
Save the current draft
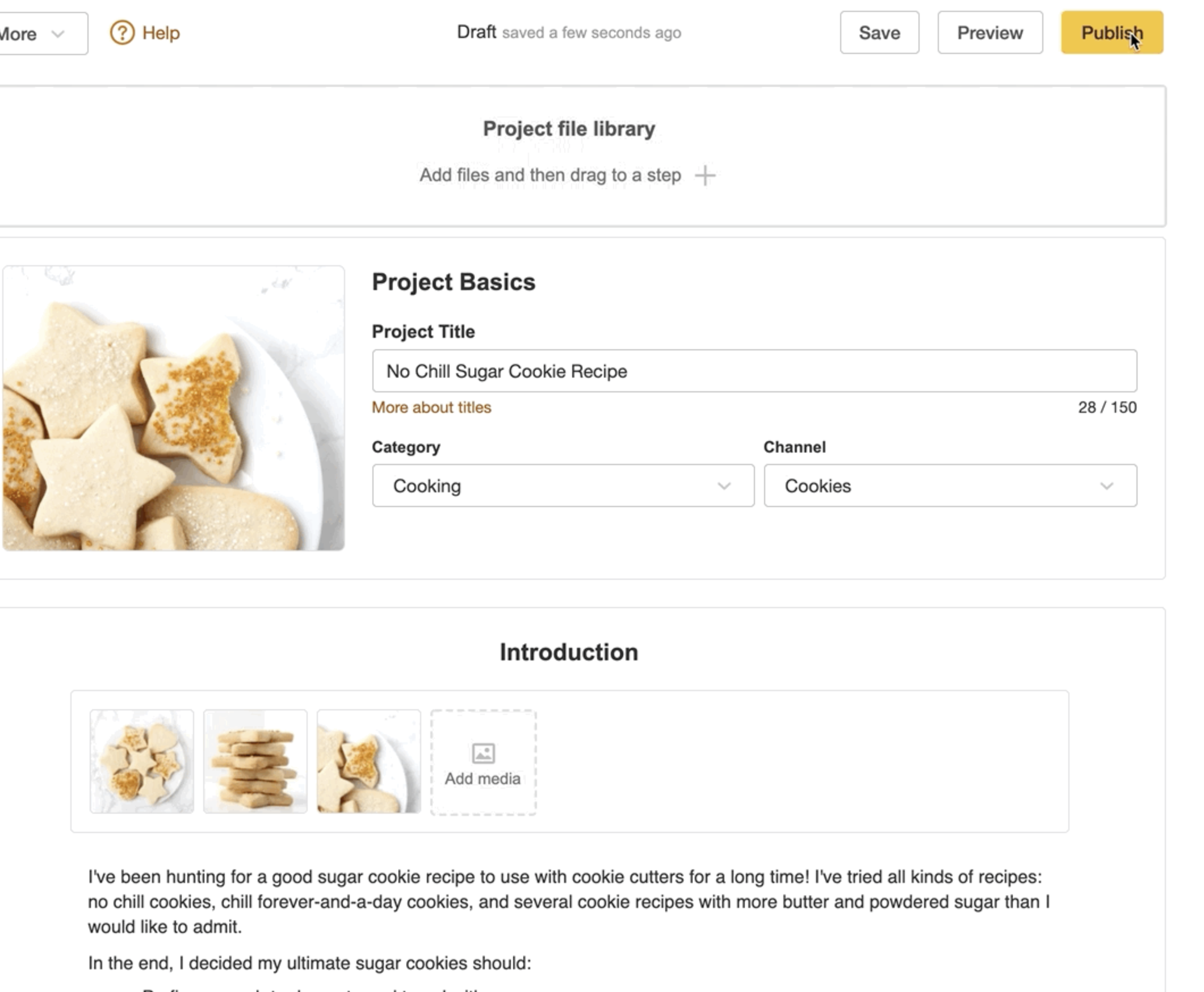point(879,32)
